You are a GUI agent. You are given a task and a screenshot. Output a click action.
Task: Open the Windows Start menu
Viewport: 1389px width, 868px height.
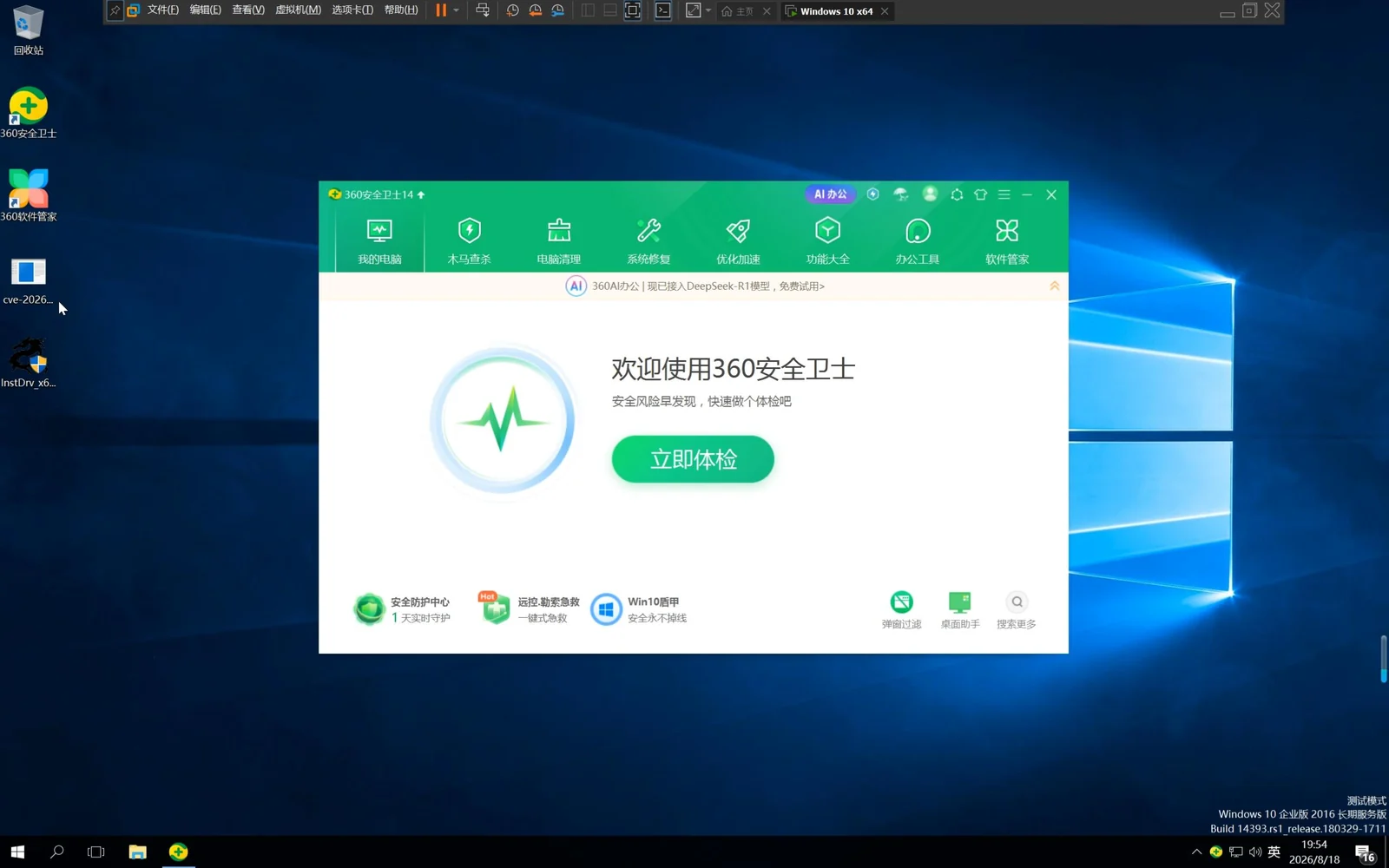[17, 852]
